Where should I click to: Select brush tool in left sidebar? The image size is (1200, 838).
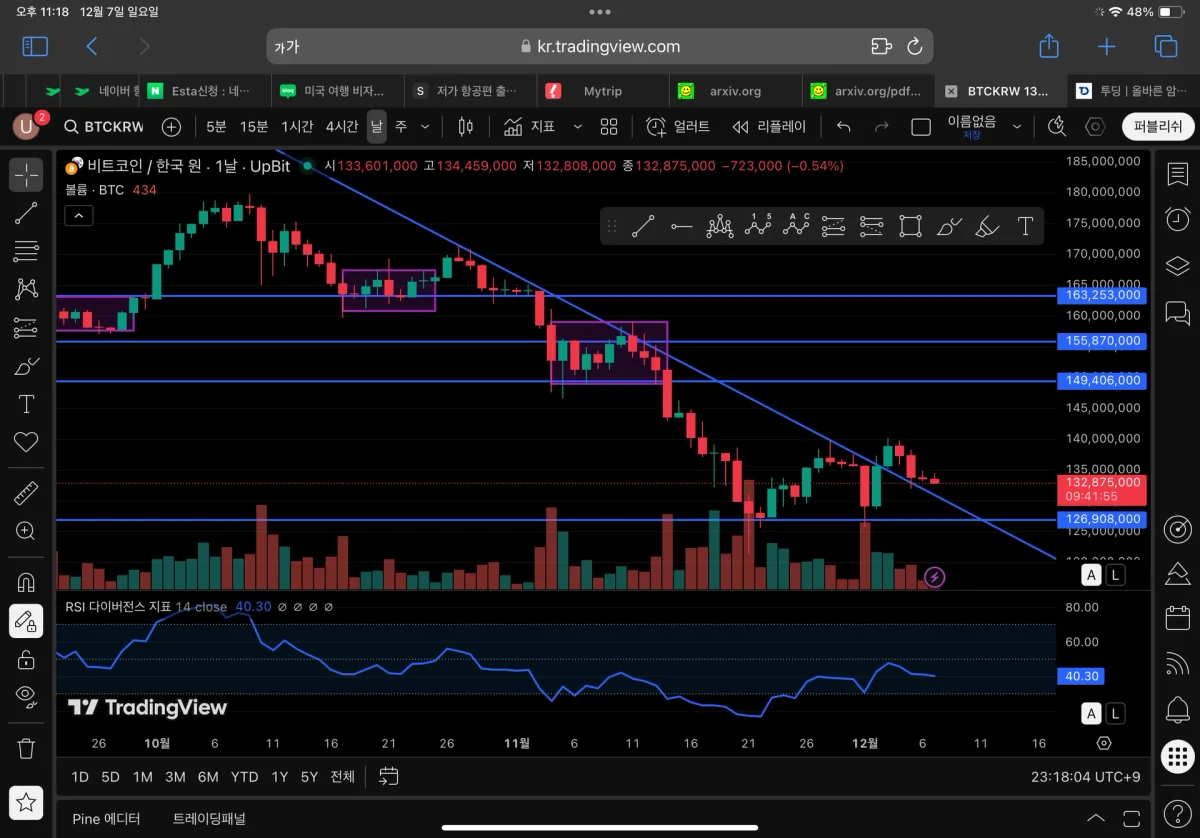pyautogui.click(x=26, y=366)
